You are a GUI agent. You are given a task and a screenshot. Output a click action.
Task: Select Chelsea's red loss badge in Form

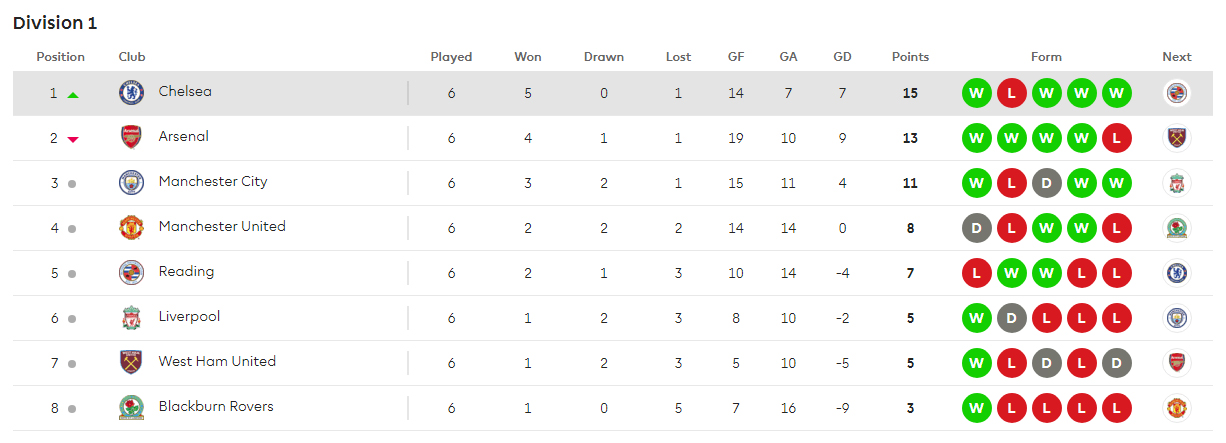pyautogui.click(x=1011, y=93)
